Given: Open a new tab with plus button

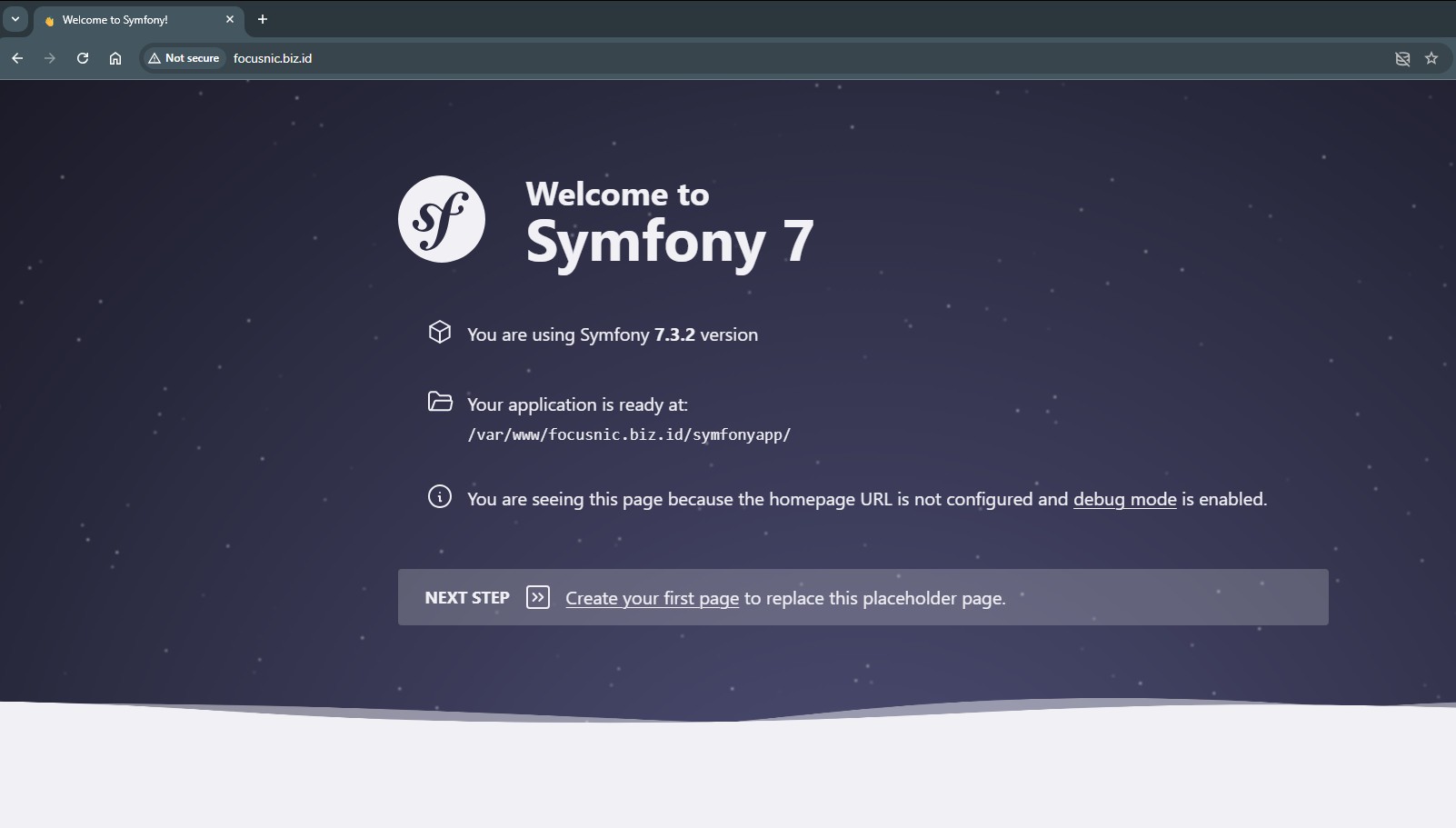Looking at the screenshot, I should [x=263, y=19].
